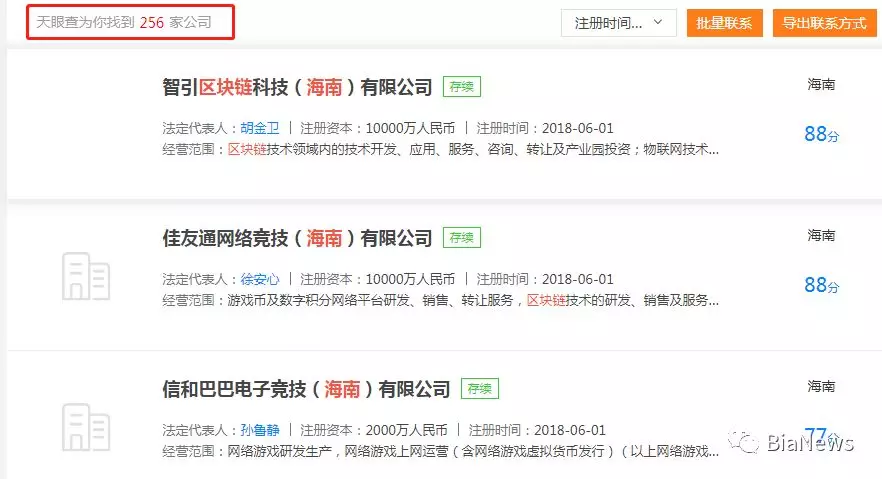Click 海南 region label in 信和巴巴 row
The width and height of the screenshot is (882, 479).
click(821, 386)
